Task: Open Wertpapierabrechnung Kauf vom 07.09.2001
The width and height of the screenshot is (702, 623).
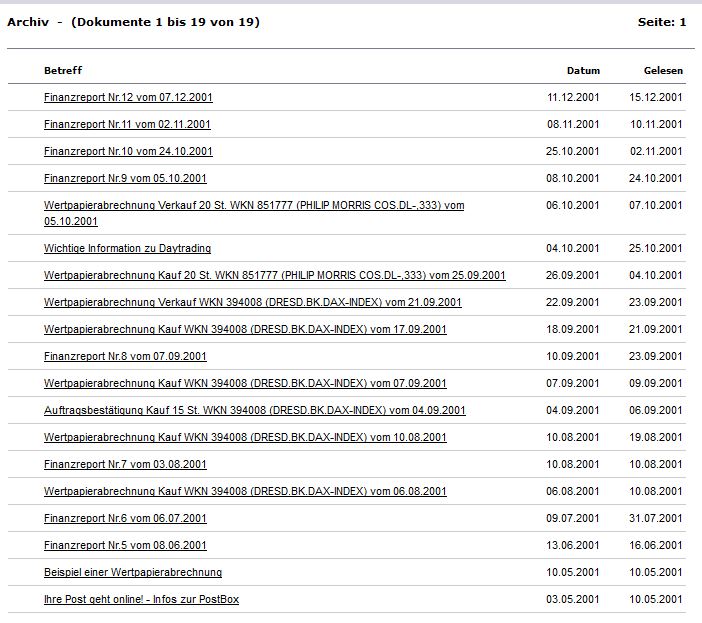Action: [245, 383]
